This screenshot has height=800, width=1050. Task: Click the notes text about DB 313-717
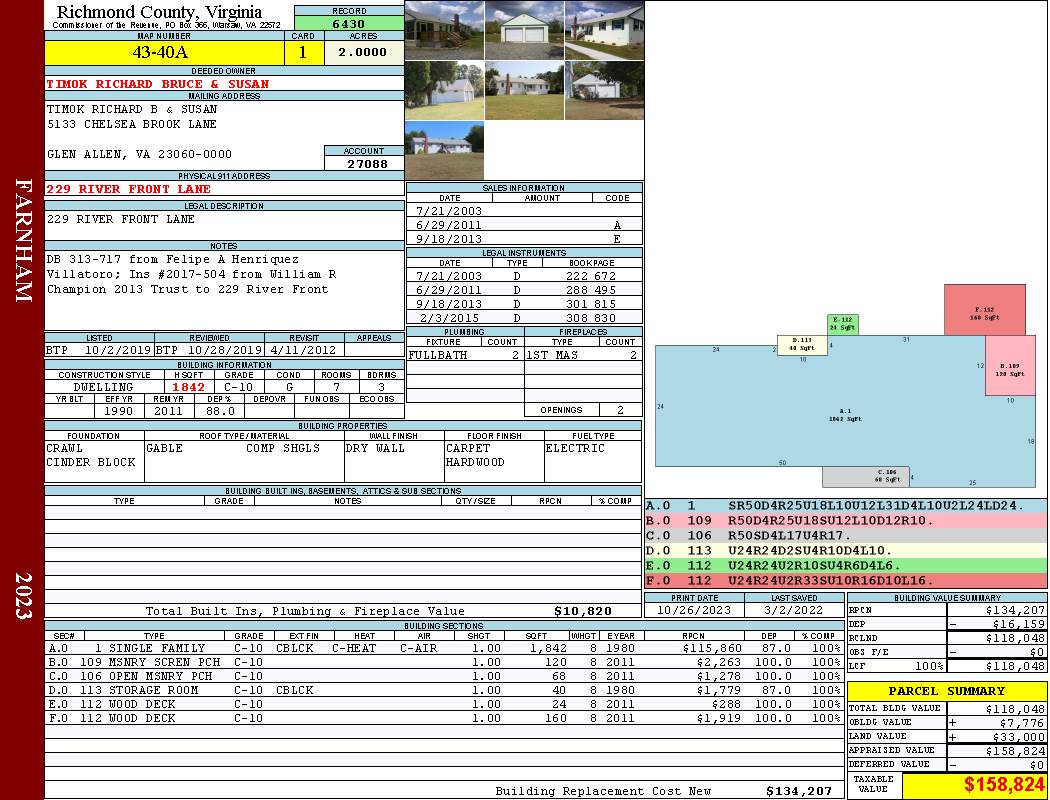[192, 274]
